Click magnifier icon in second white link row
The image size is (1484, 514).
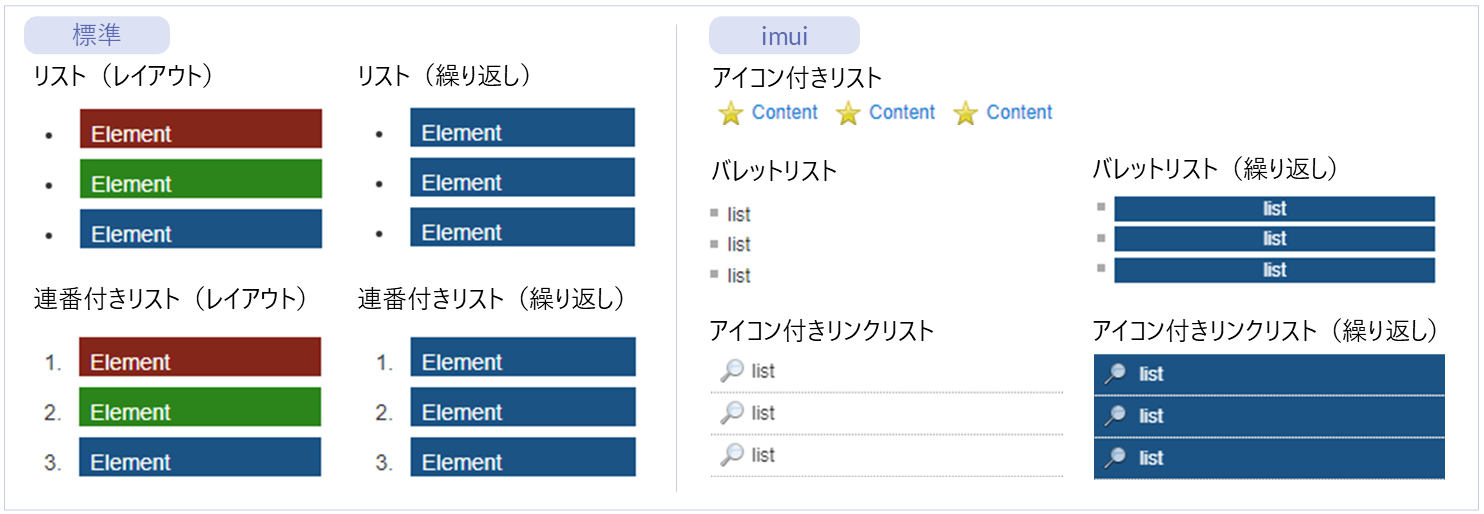pos(732,412)
